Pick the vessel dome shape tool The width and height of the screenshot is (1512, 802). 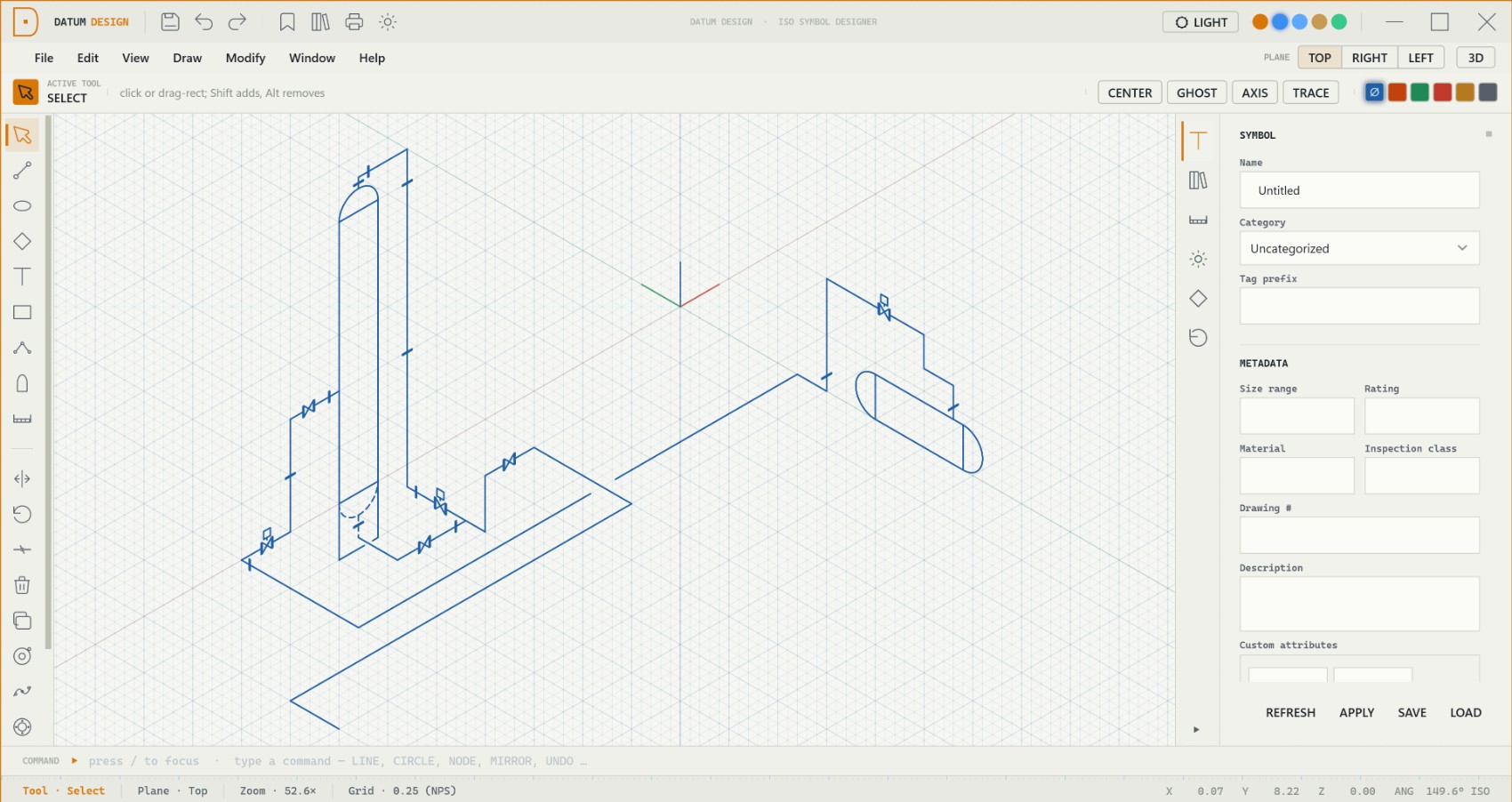coord(22,384)
